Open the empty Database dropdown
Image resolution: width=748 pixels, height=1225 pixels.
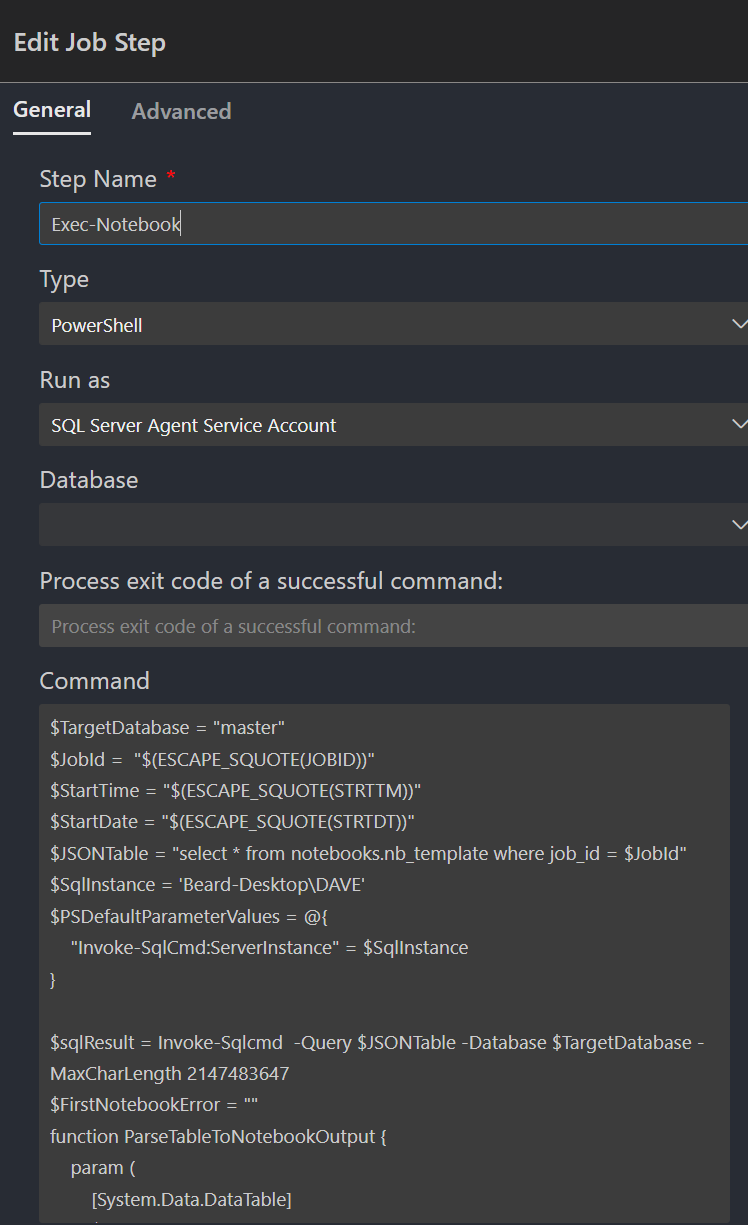(x=390, y=525)
